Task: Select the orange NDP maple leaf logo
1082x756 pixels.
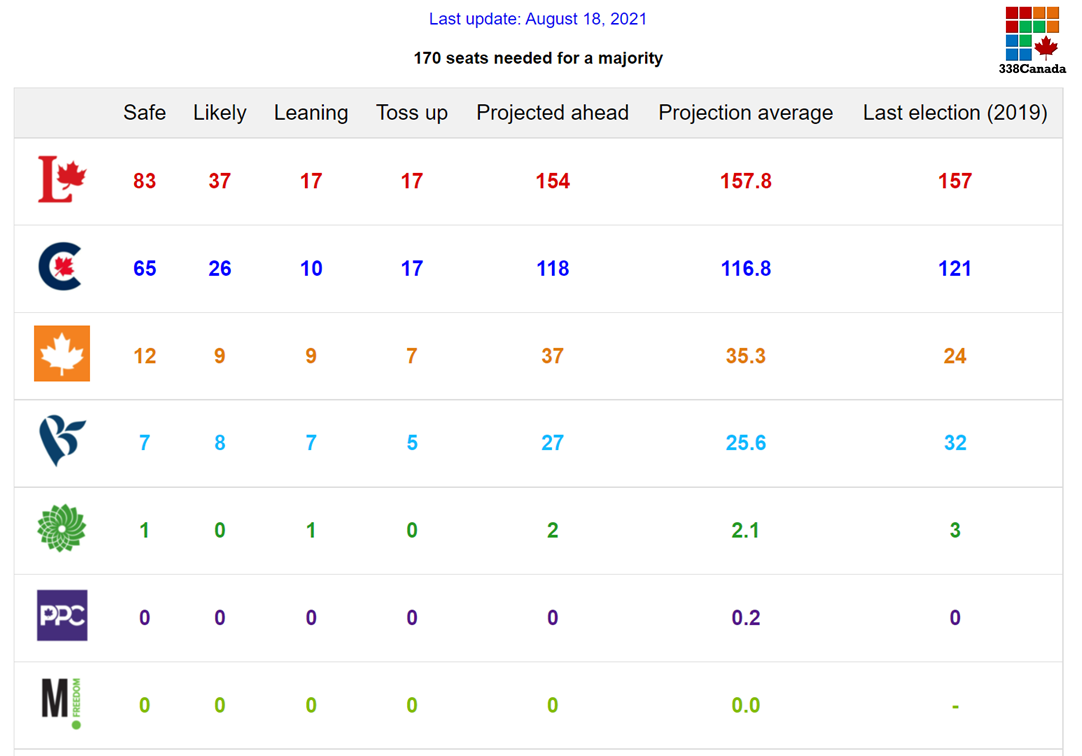Action: click(x=62, y=354)
